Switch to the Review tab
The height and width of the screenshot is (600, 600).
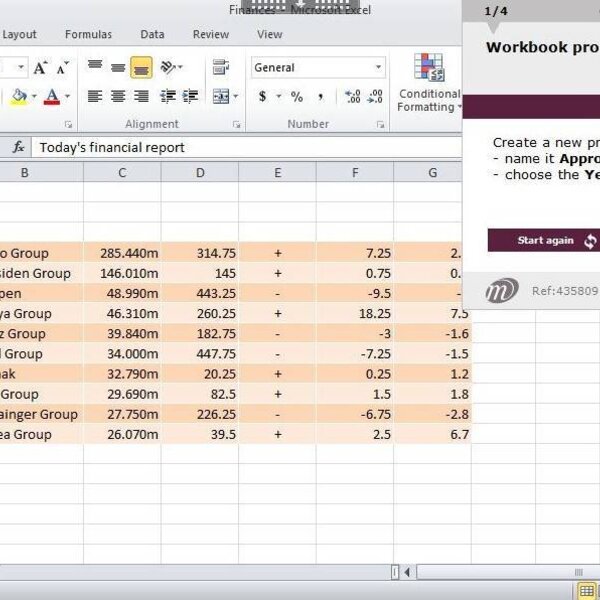point(211,34)
